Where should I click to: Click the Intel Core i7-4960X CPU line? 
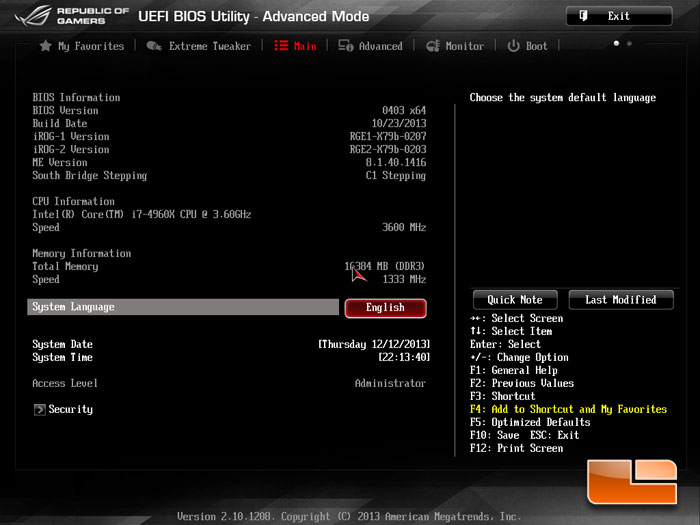coord(142,214)
